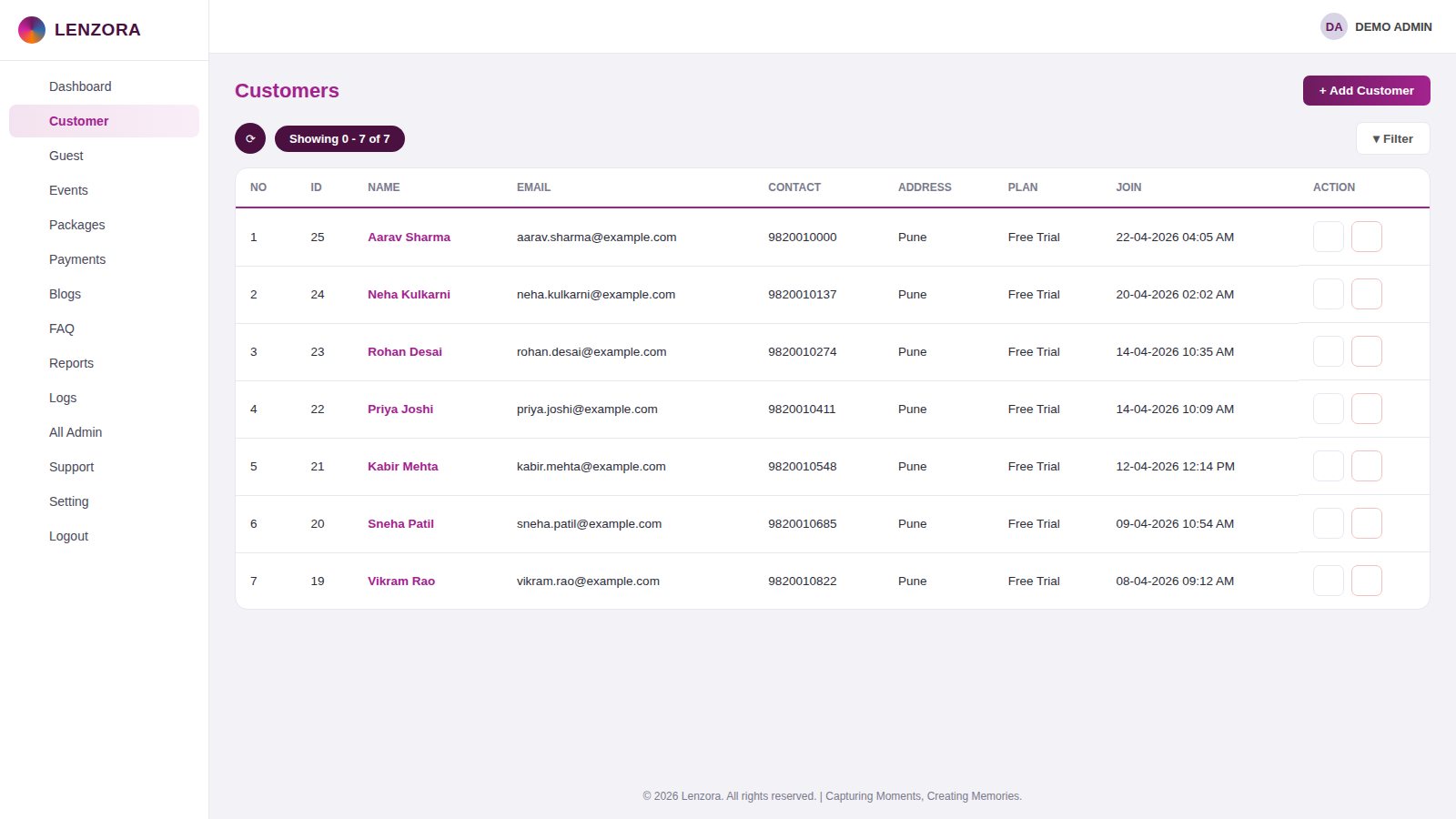Open the DA admin avatar
Screen dimensions: 1456x819
[1334, 26]
